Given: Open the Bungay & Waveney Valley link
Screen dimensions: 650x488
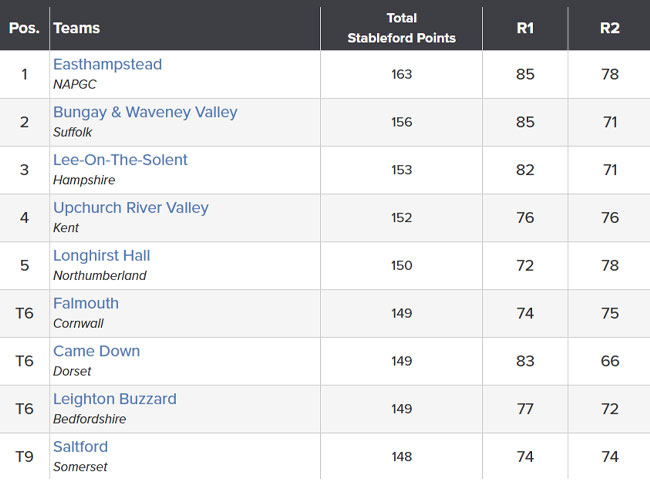Looking at the screenshot, I should [145, 112].
